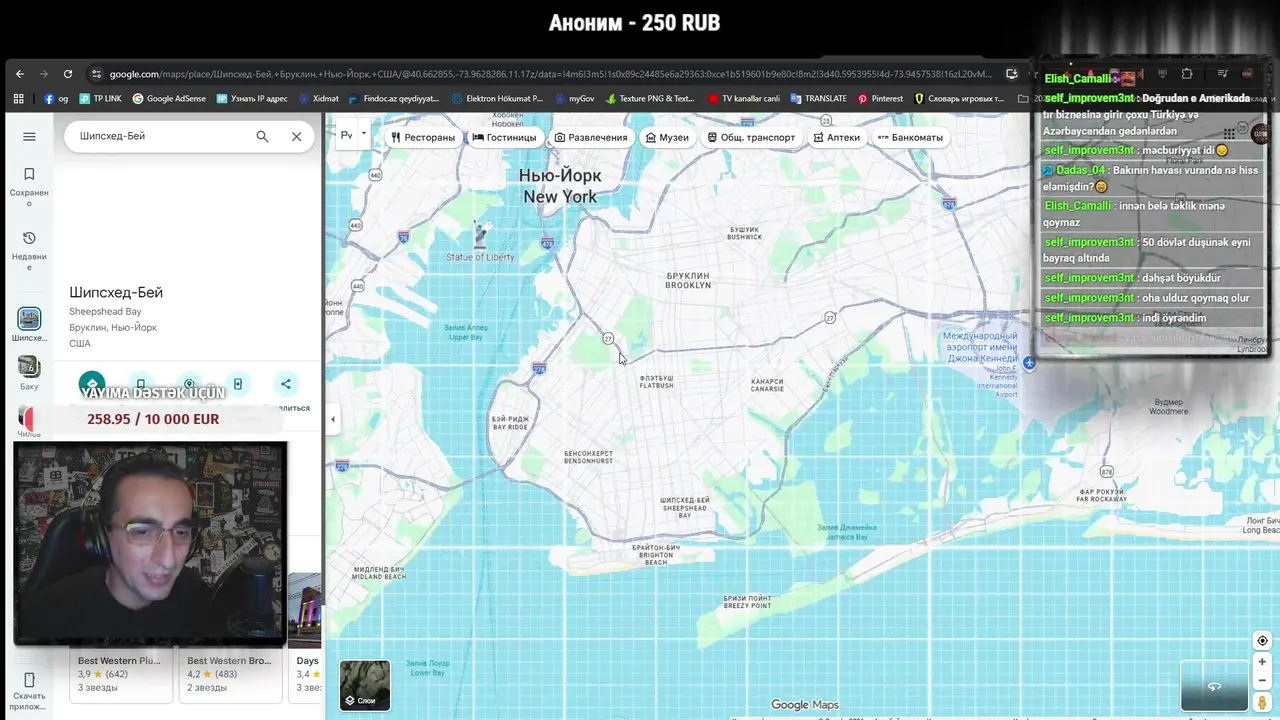Go back with the browser back arrow
The image size is (1280, 720).
(x=19, y=74)
